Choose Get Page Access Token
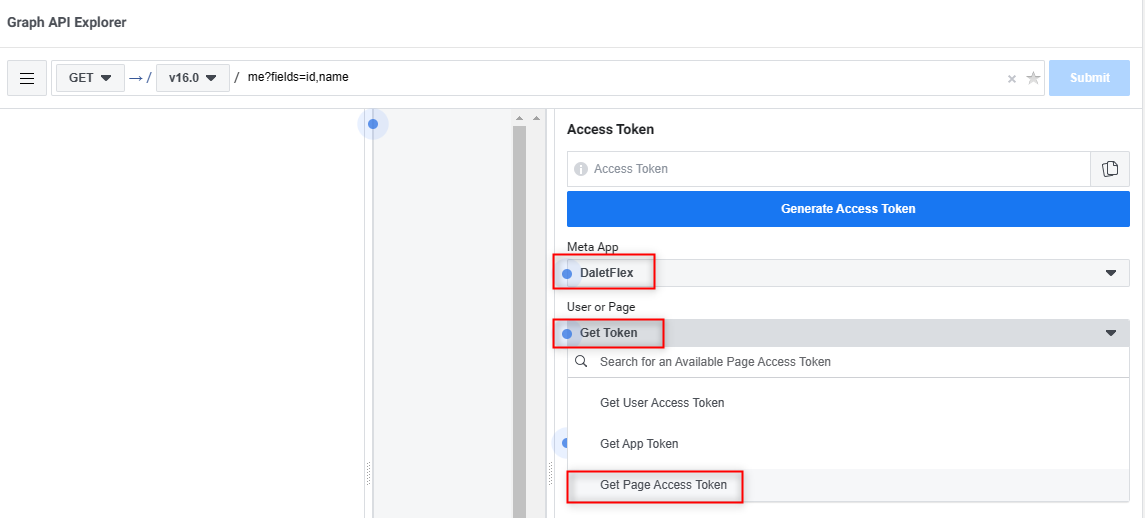1145x518 pixels. (663, 484)
